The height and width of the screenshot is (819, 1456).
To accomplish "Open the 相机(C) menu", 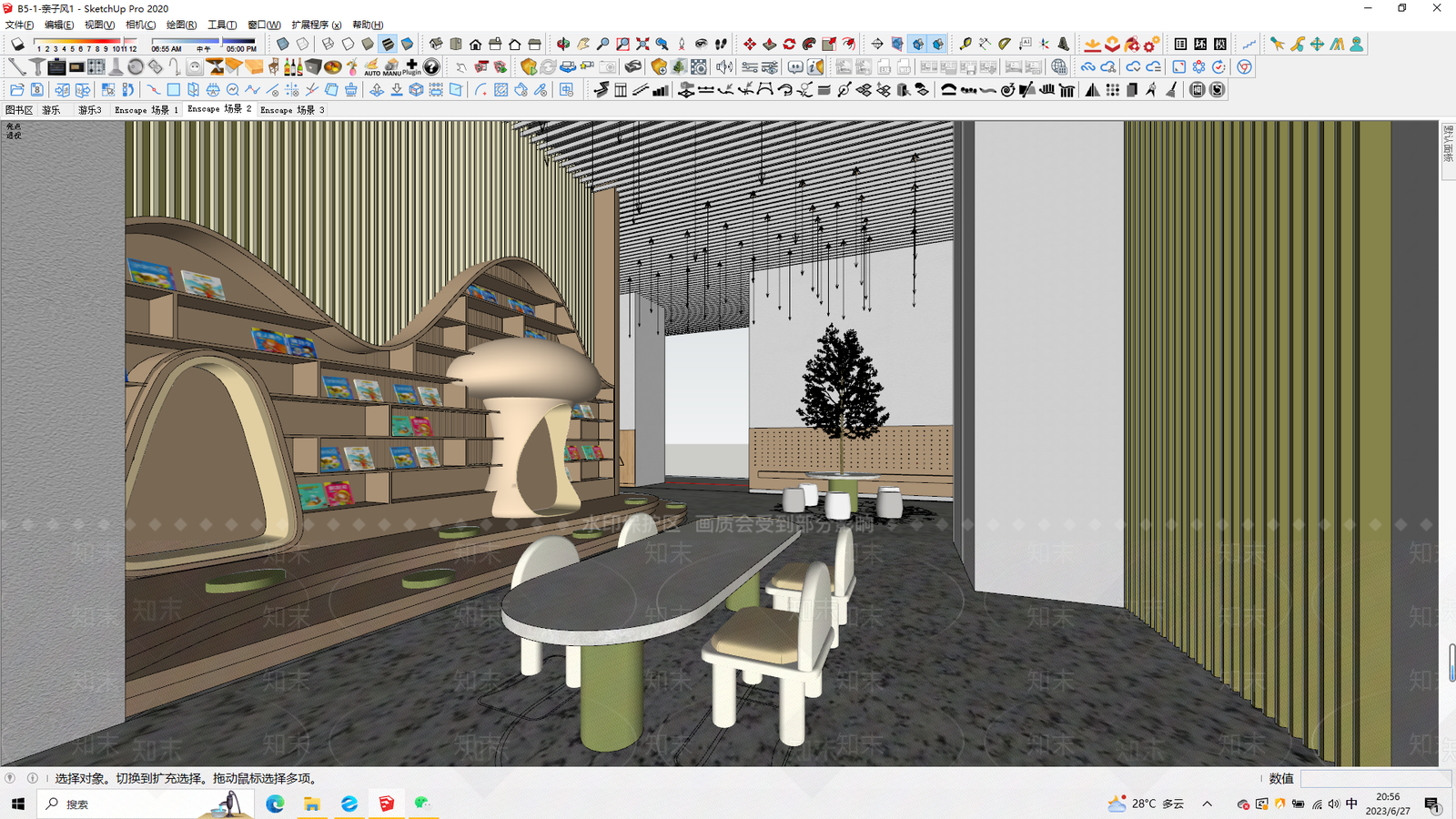I will (140, 25).
